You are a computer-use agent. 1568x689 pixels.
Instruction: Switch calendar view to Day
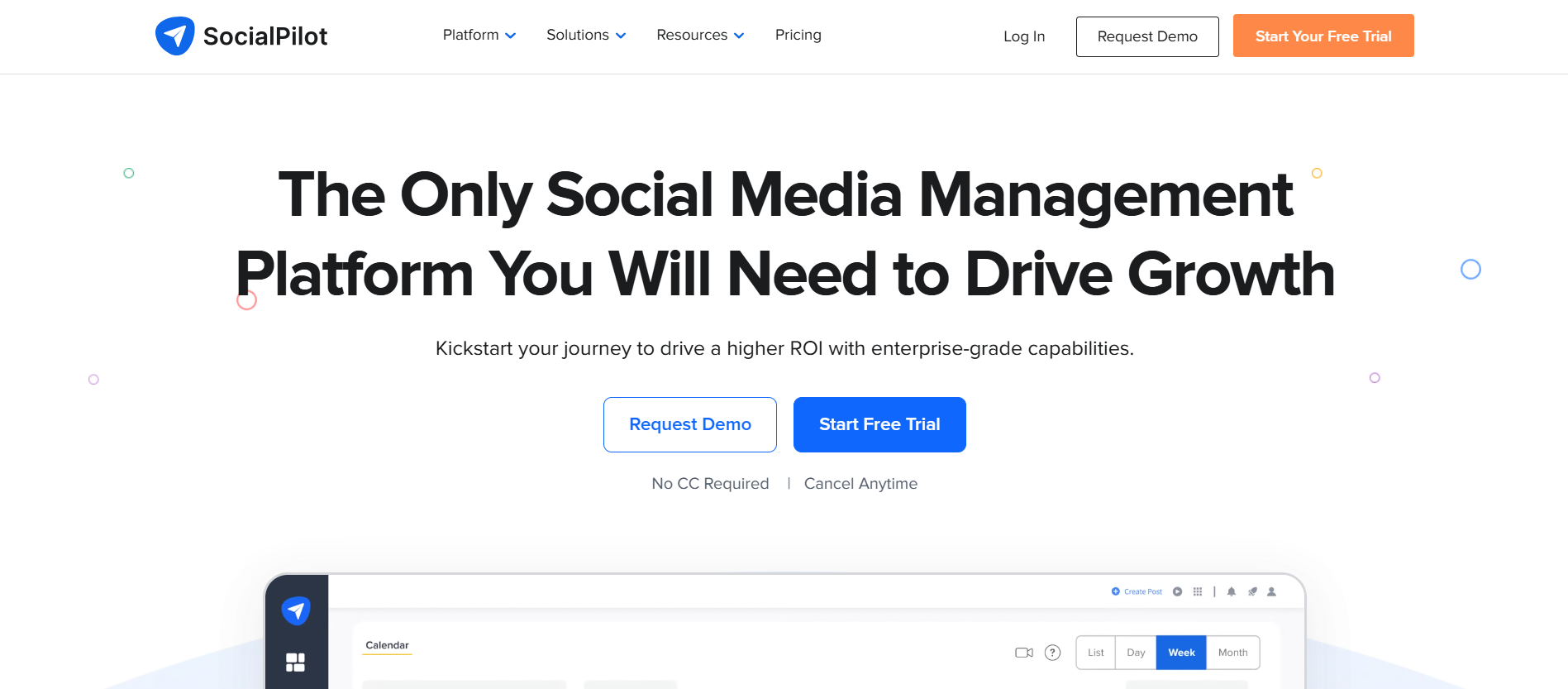[1136, 653]
